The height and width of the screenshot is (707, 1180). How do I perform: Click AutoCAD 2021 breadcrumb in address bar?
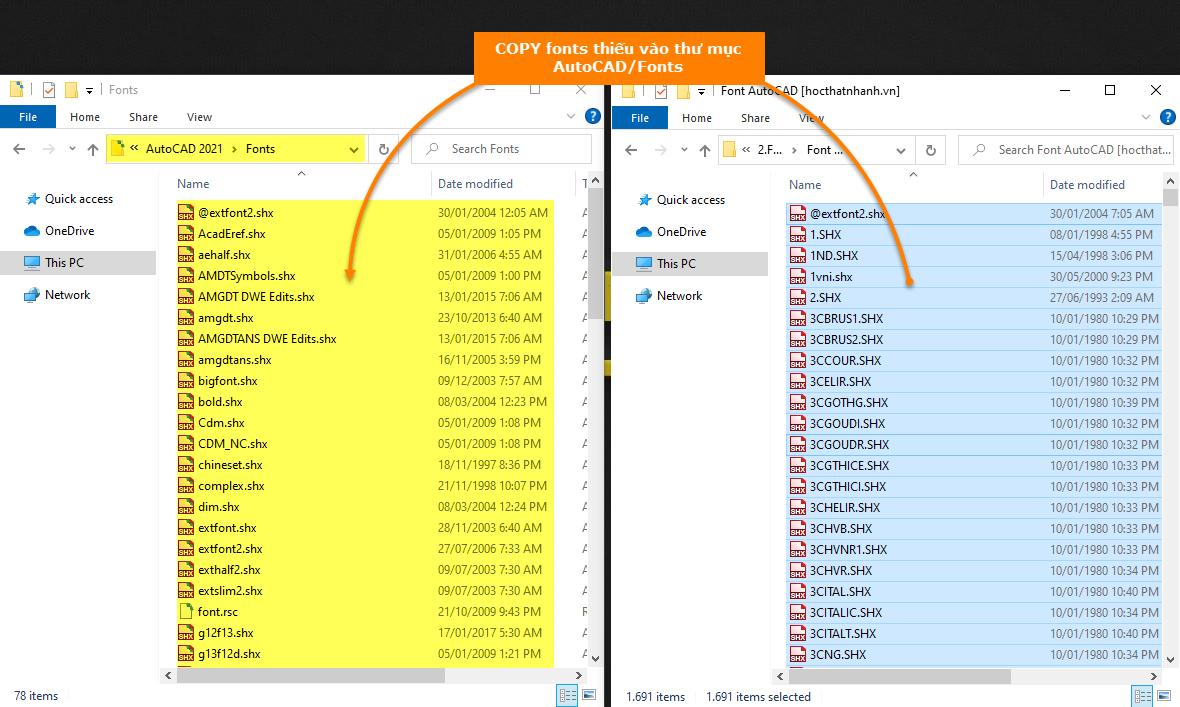184,149
